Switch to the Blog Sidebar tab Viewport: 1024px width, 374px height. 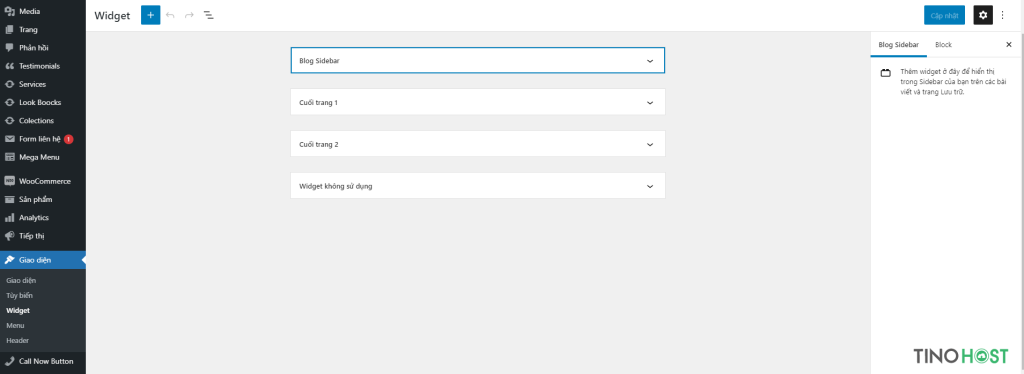[x=899, y=45]
